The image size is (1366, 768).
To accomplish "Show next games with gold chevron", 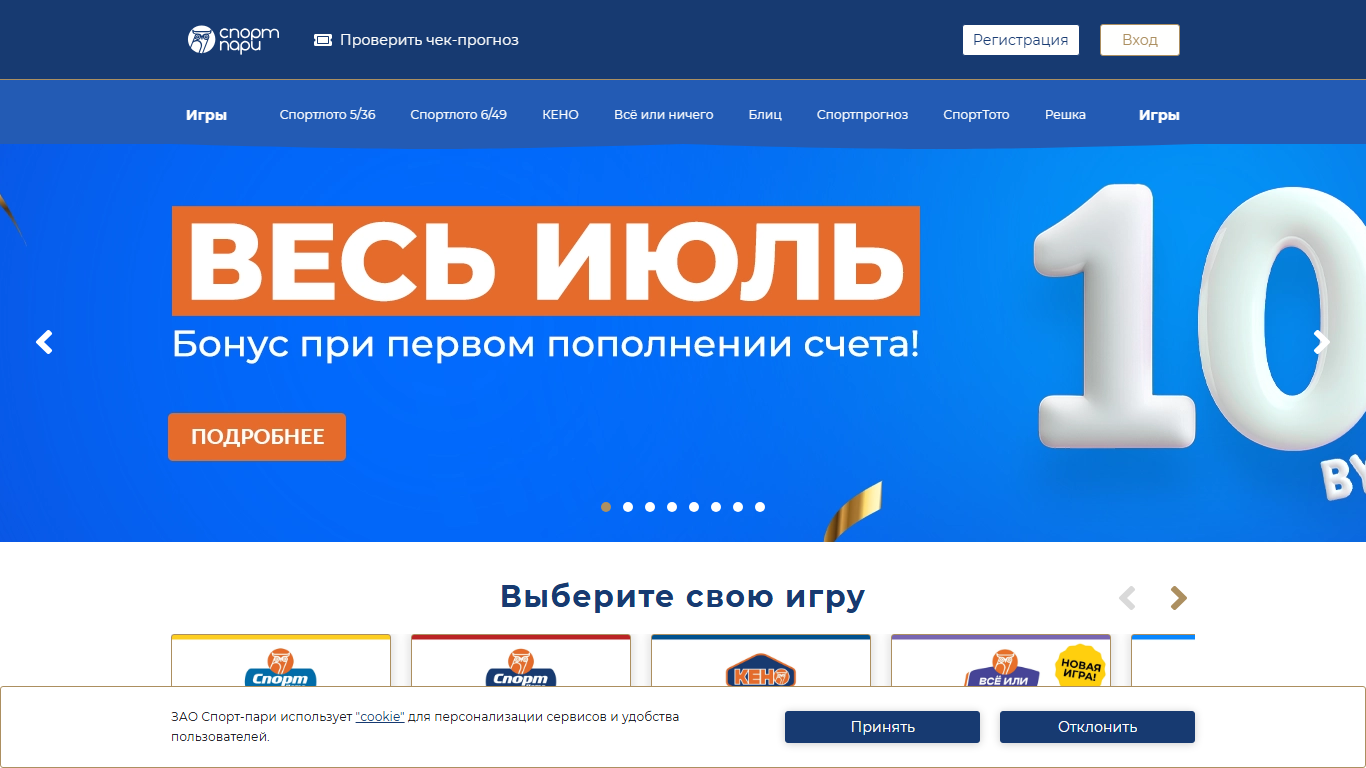I will pos(1179,598).
